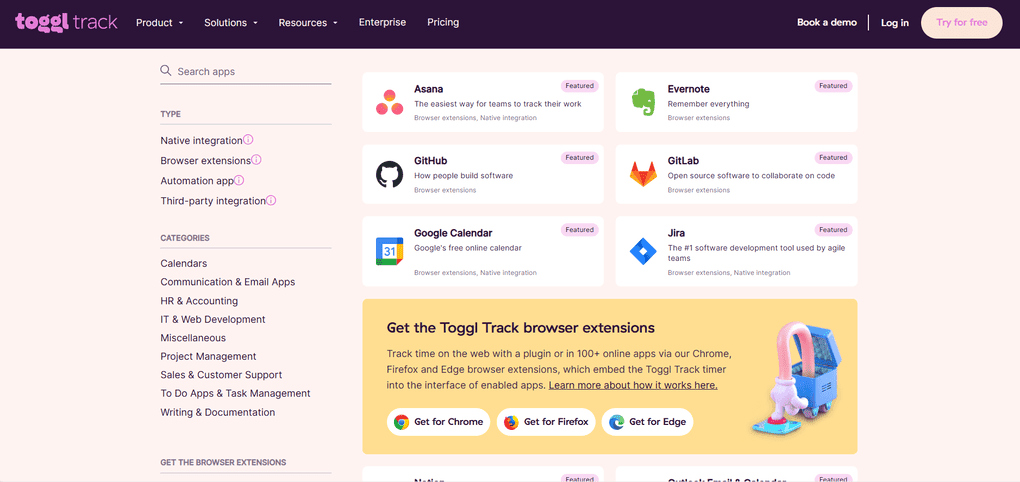
Task: Open the GitLab card title
Action: (x=683, y=161)
